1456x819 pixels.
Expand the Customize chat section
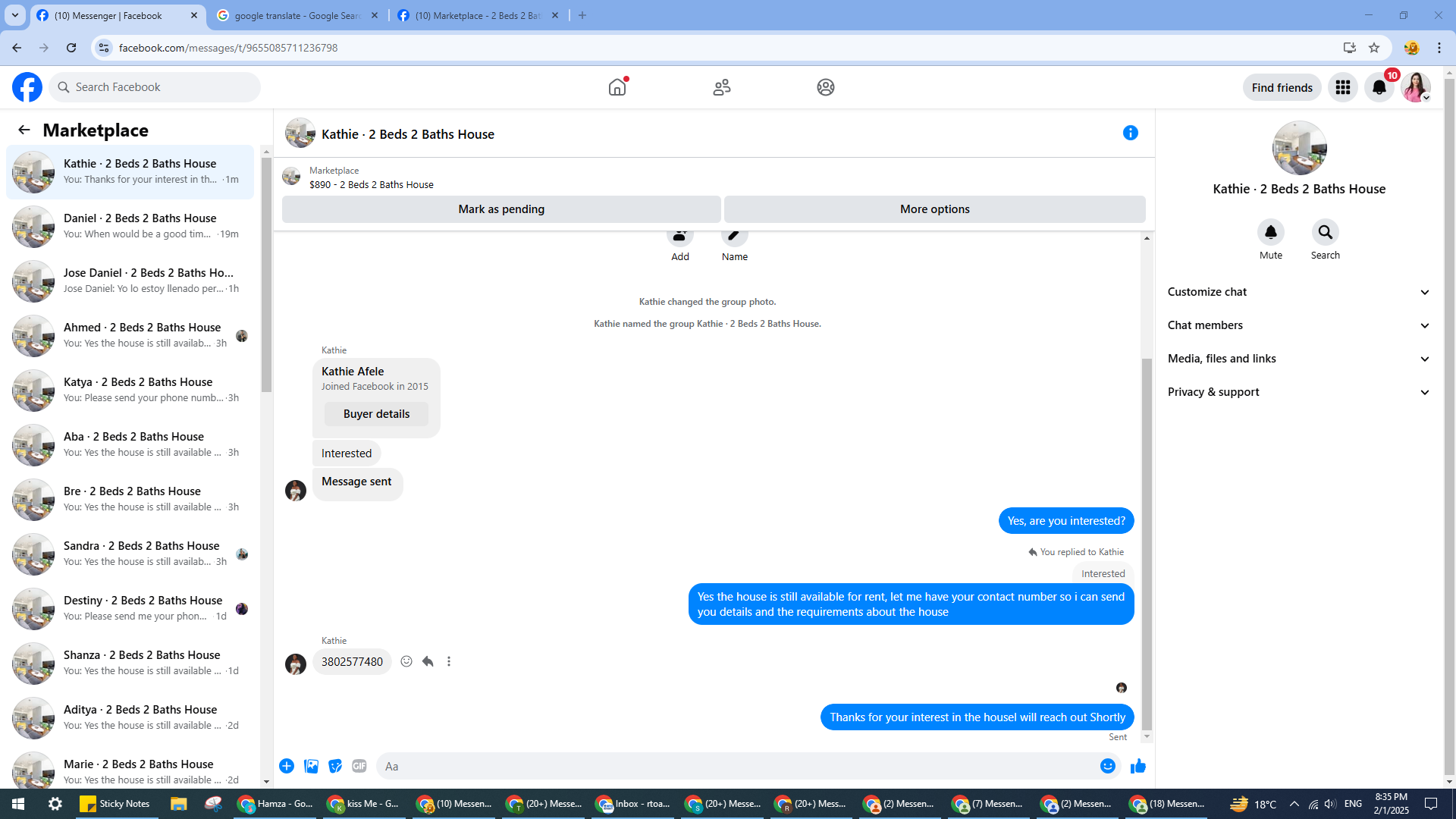pyautogui.click(x=1298, y=292)
